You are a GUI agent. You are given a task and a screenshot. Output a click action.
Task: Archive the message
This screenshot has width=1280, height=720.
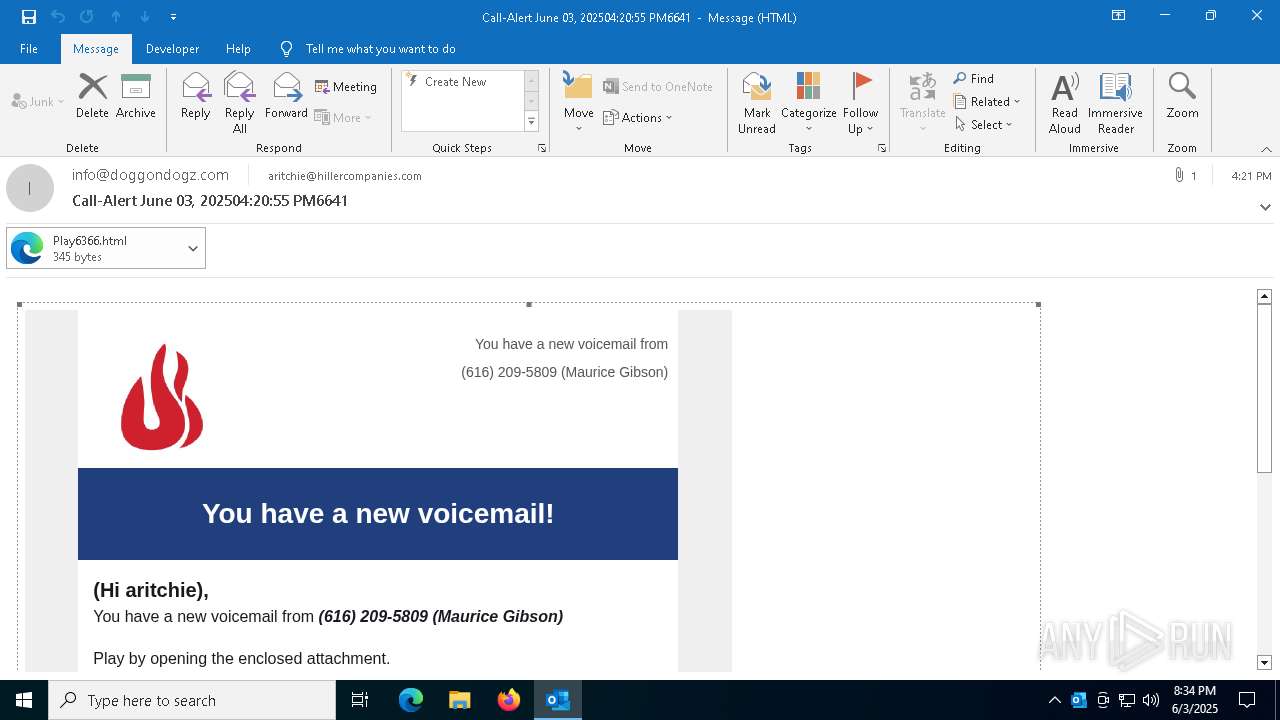(136, 97)
